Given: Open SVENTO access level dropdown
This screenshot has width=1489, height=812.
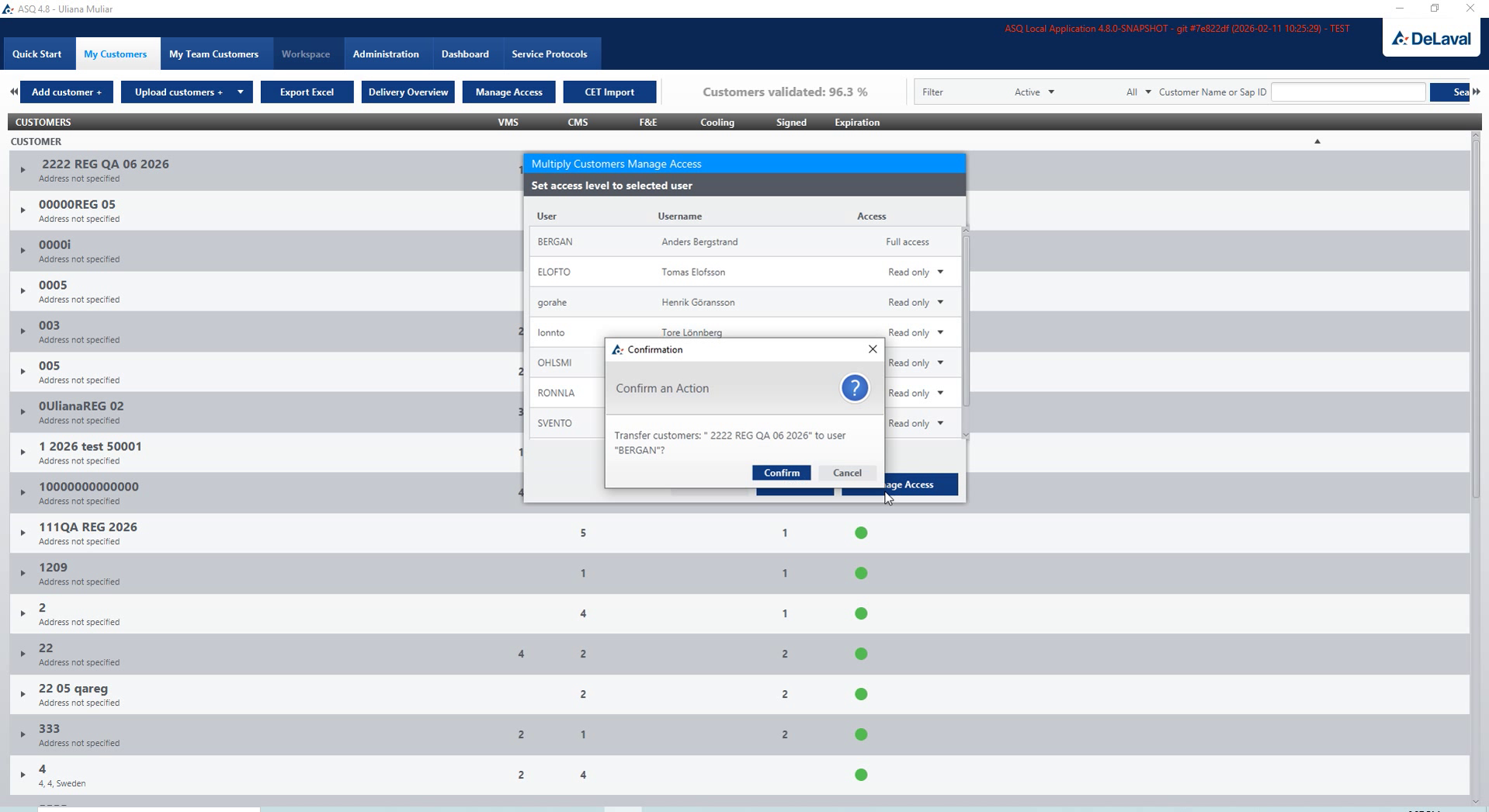Looking at the screenshot, I should tap(940, 423).
